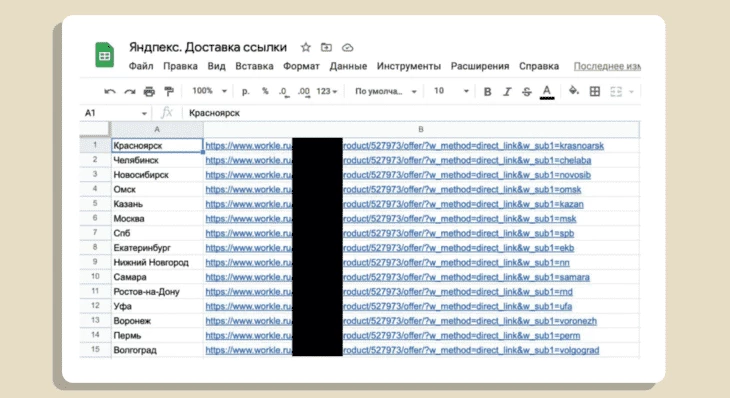Open the text color picker
Viewport: 730px width, 398px height.
click(547, 92)
